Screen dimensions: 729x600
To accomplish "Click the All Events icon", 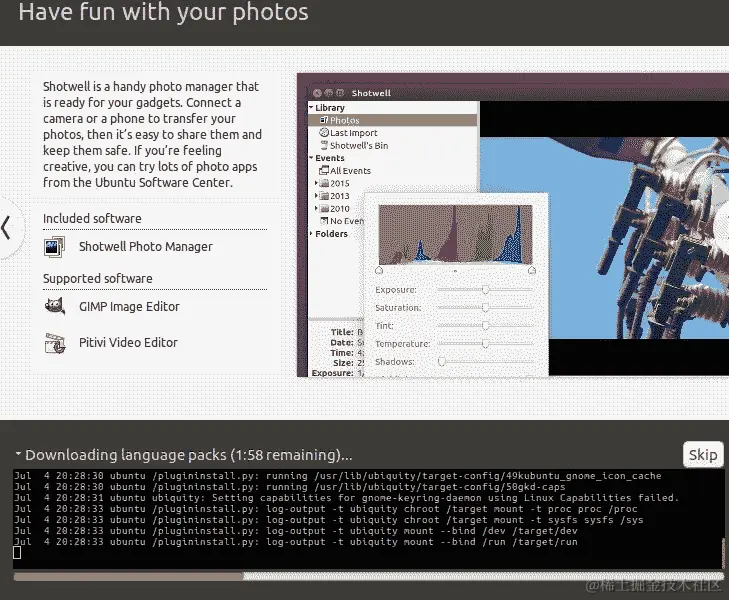I will [x=324, y=171].
